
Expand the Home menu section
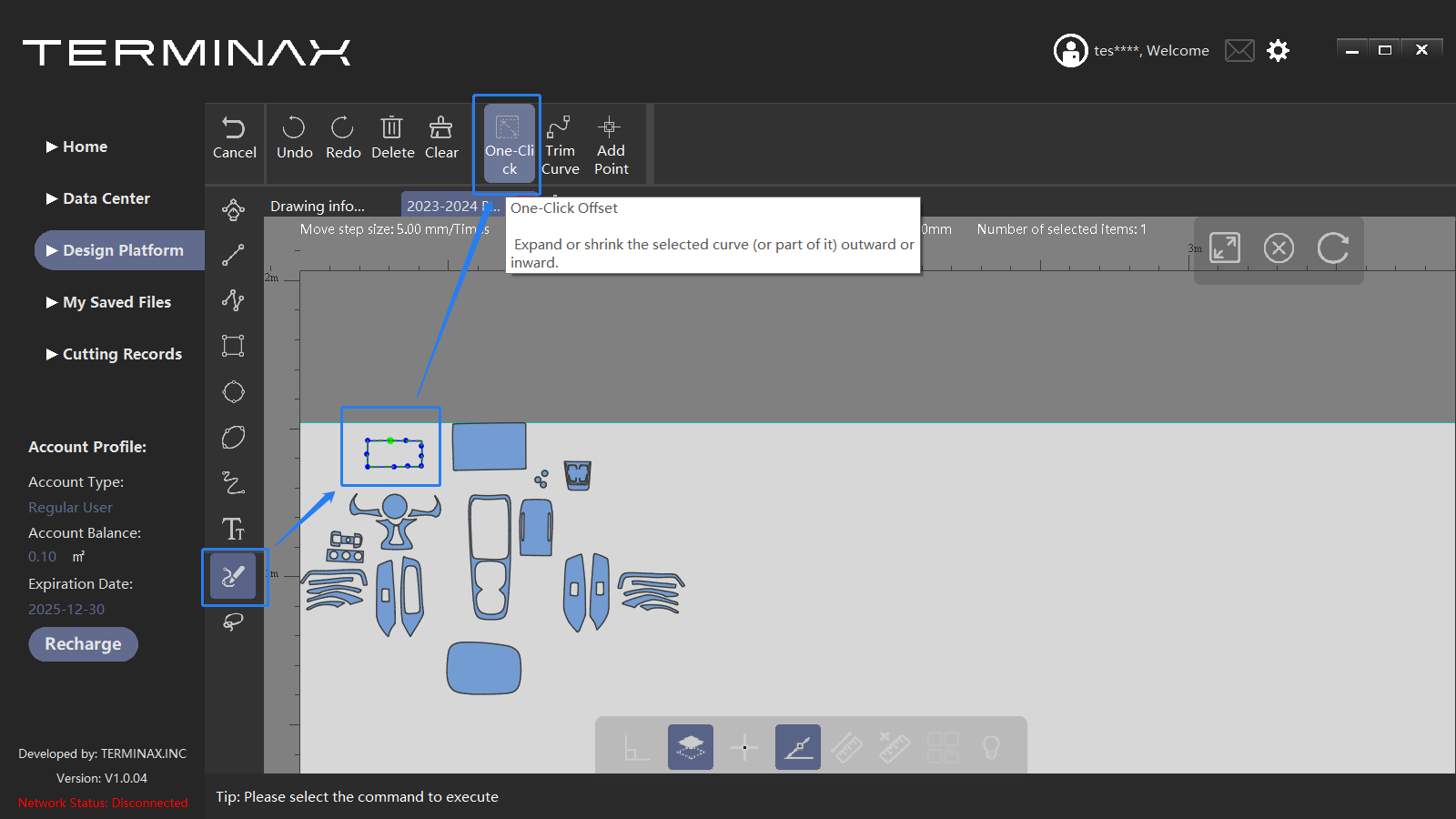pos(85,147)
